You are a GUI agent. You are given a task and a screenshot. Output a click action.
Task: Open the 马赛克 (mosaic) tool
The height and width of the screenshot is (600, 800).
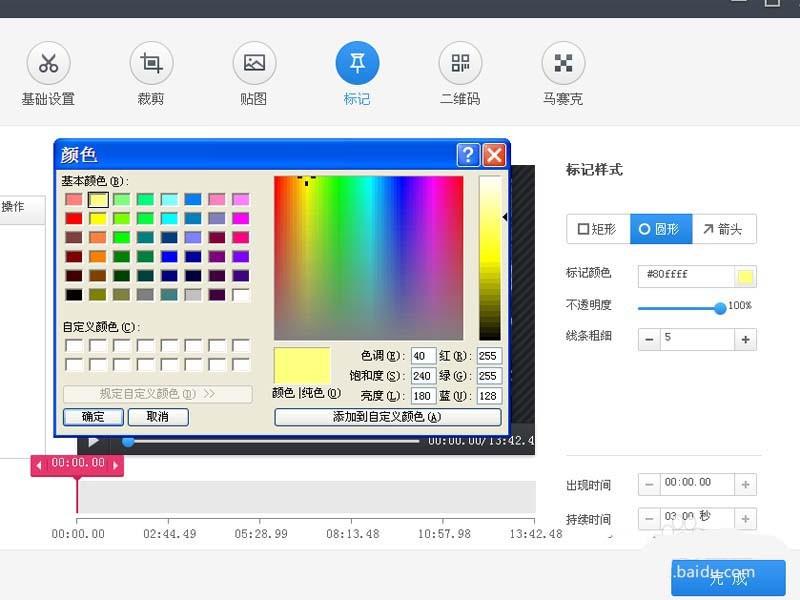[563, 62]
